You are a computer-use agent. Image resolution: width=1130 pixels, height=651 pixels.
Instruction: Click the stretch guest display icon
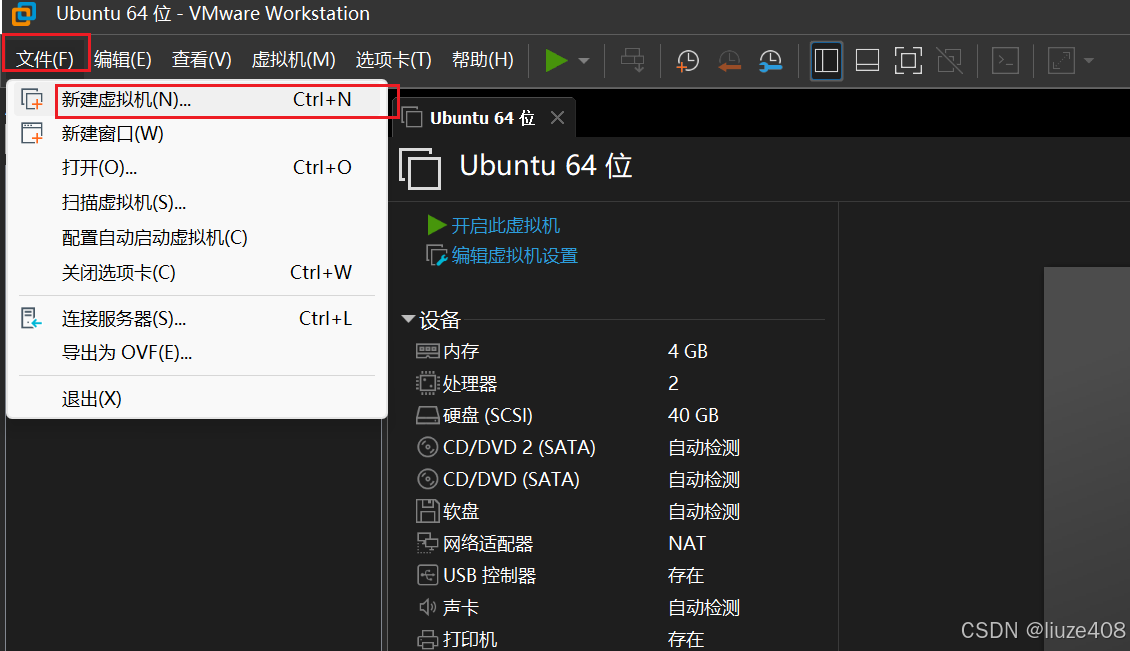[x=1061, y=61]
